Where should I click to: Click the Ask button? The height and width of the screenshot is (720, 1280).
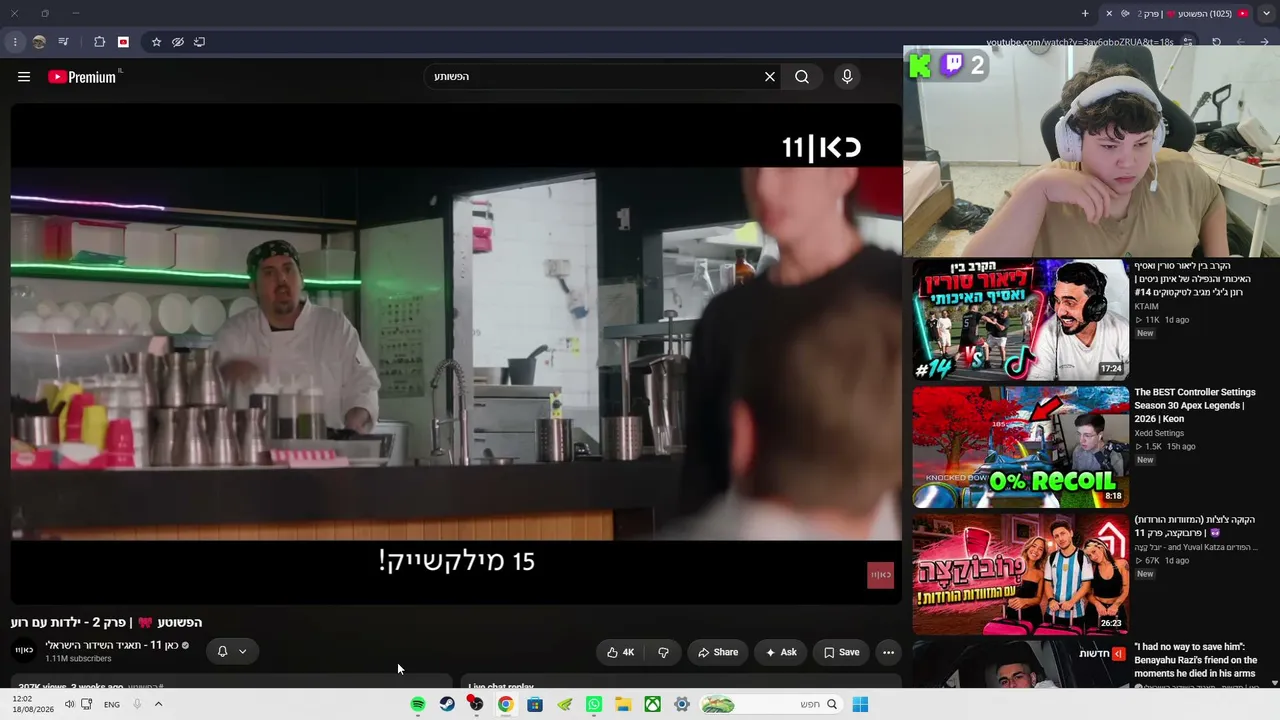(781, 652)
